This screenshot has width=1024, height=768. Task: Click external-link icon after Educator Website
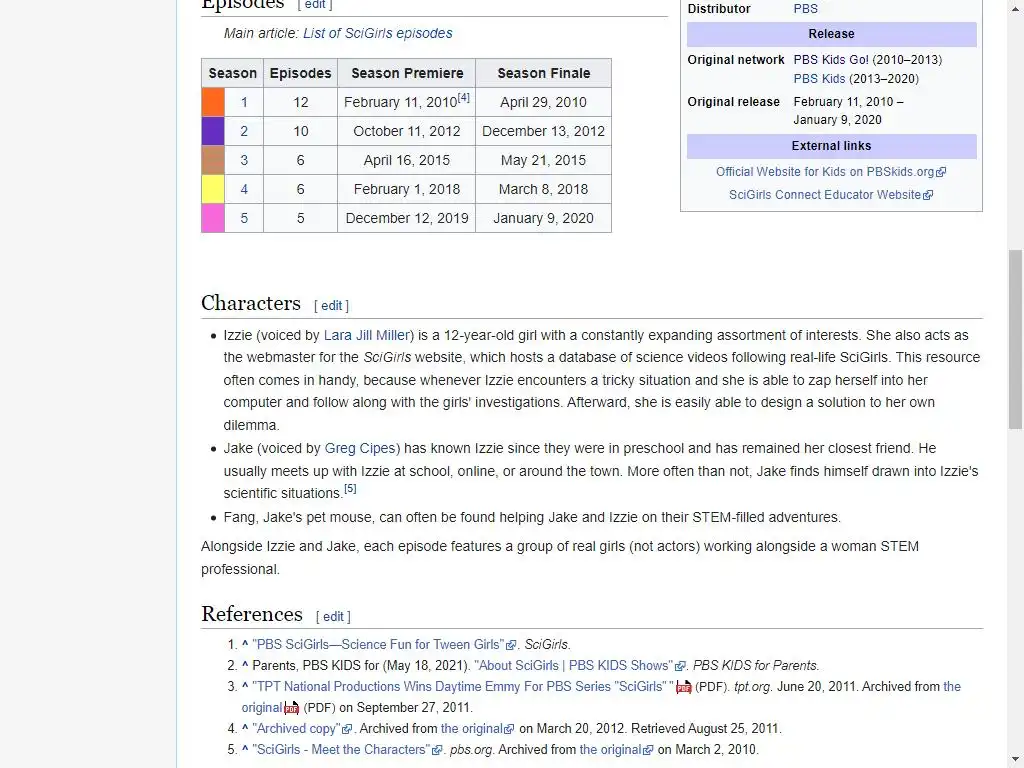[x=928, y=195]
